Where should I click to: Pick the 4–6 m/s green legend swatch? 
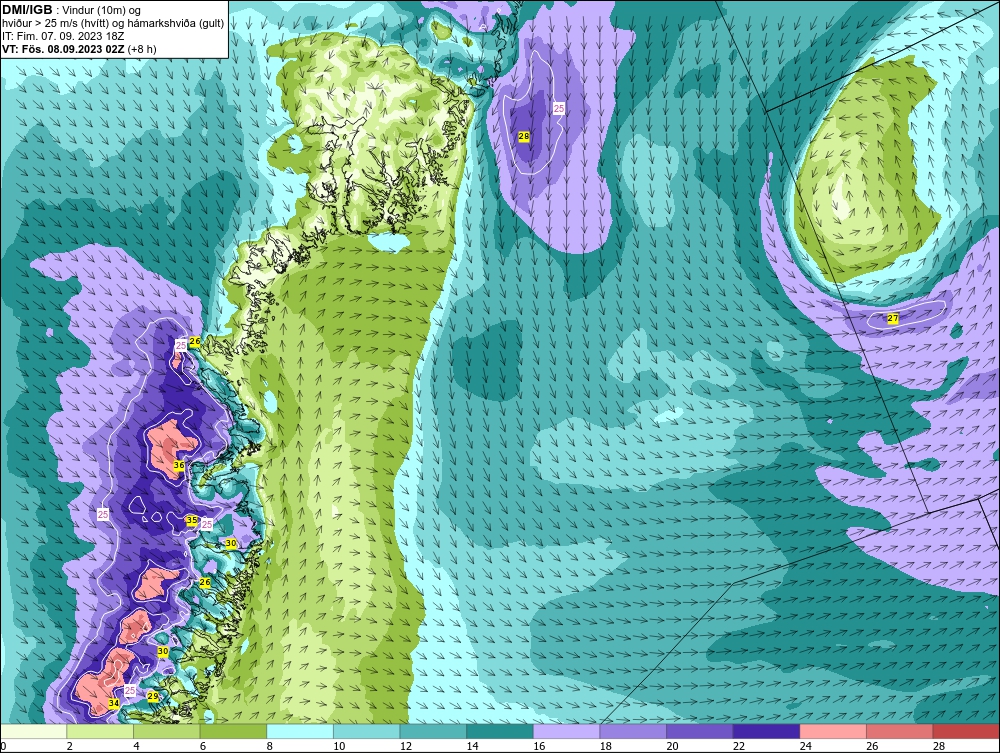click(166, 731)
